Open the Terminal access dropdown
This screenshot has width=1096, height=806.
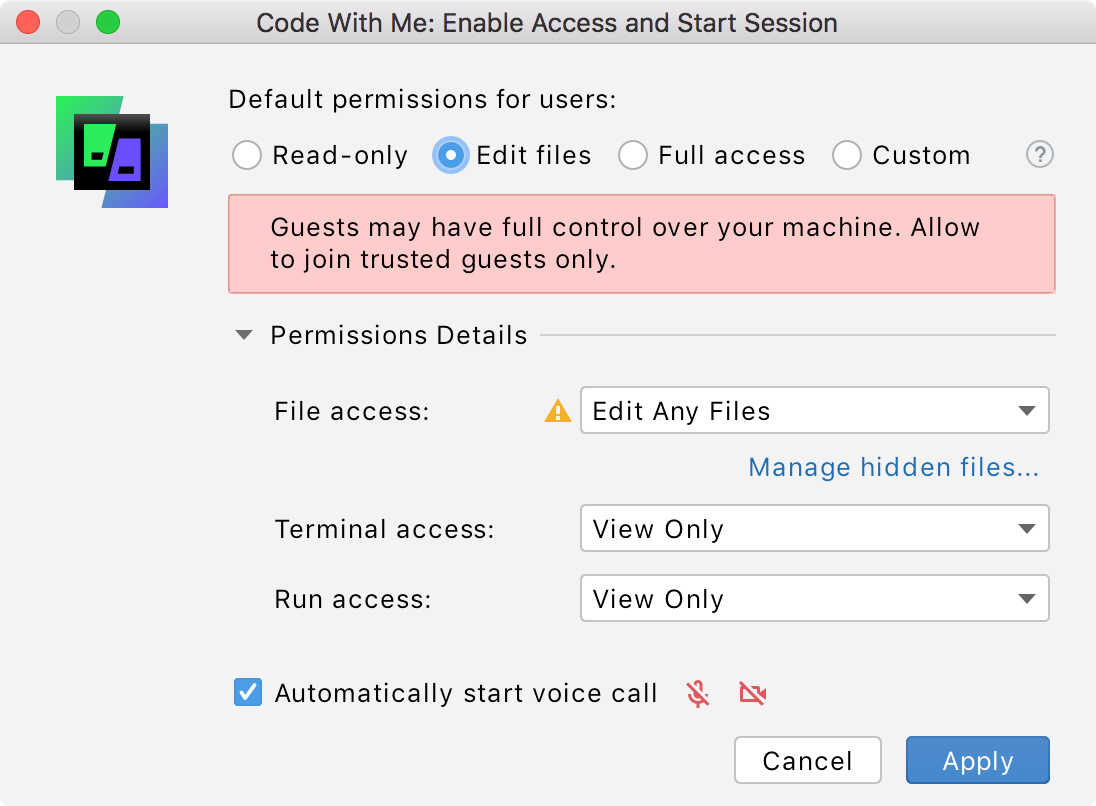point(814,528)
